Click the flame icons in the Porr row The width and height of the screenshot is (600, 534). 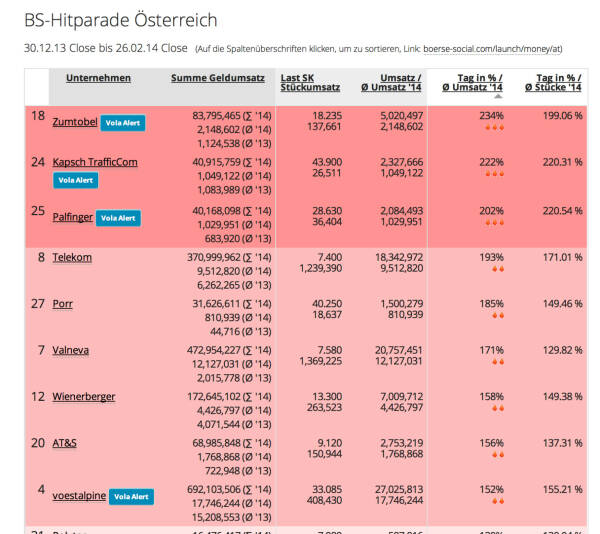click(497, 315)
